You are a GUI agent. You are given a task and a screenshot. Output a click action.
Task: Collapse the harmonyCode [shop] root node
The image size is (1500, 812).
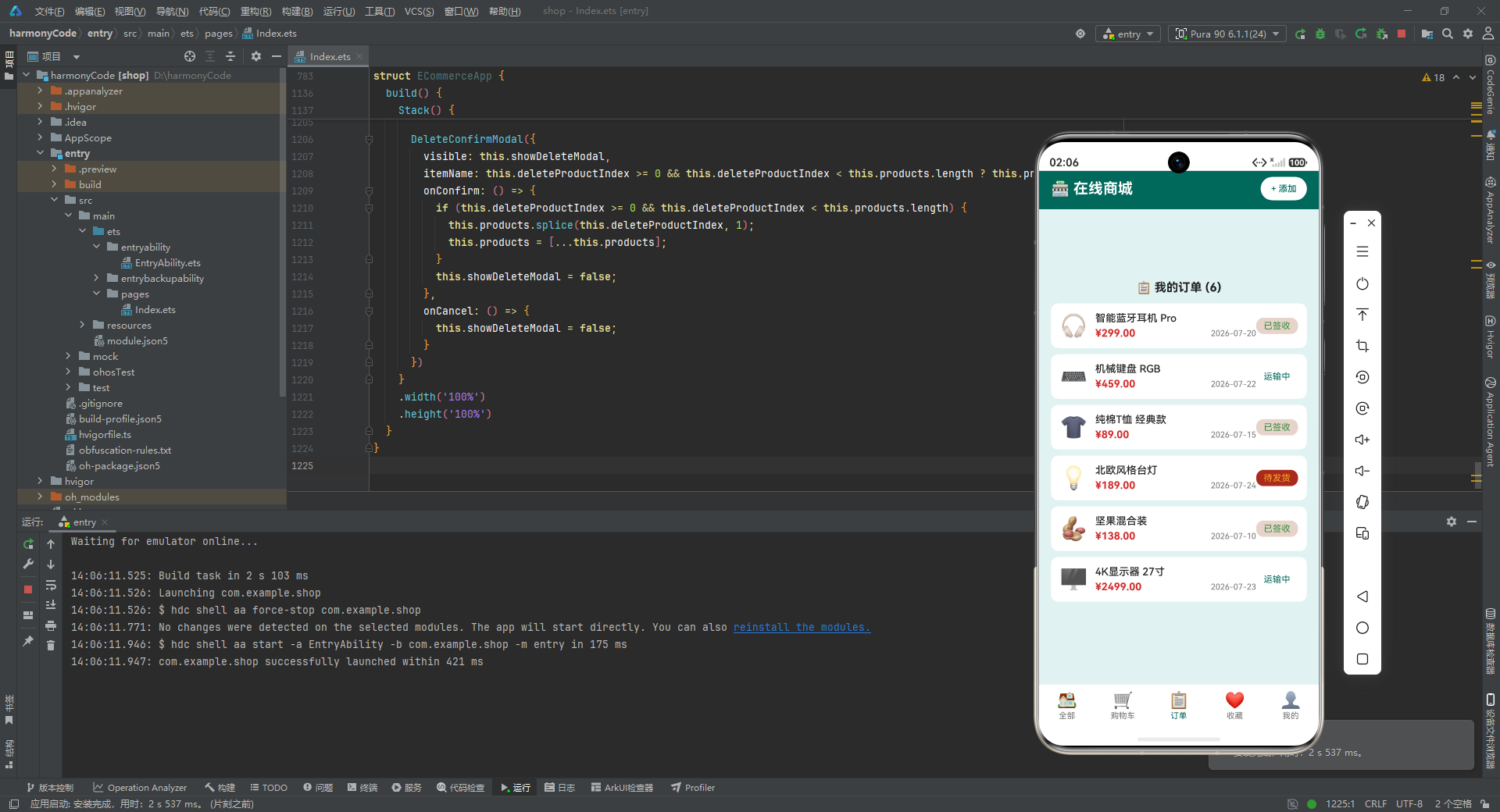pos(27,75)
